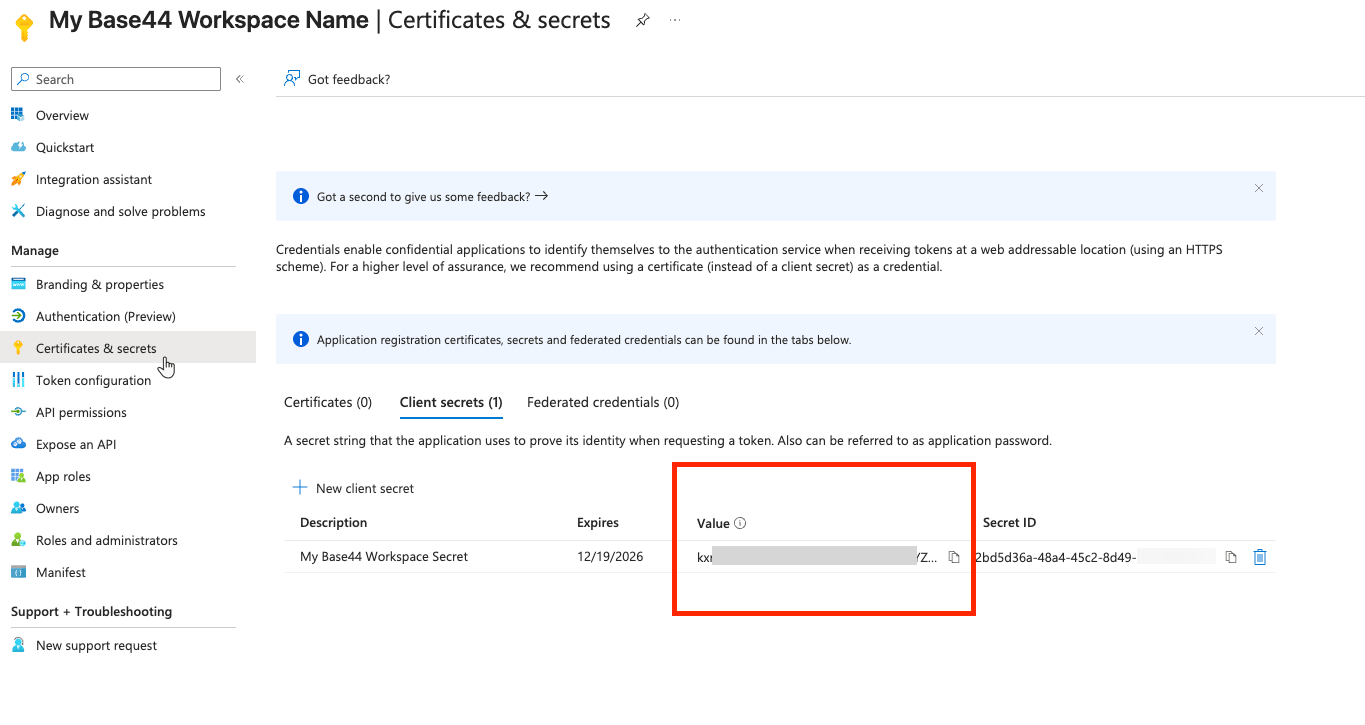Click the masked secret value text

(x=817, y=557)
